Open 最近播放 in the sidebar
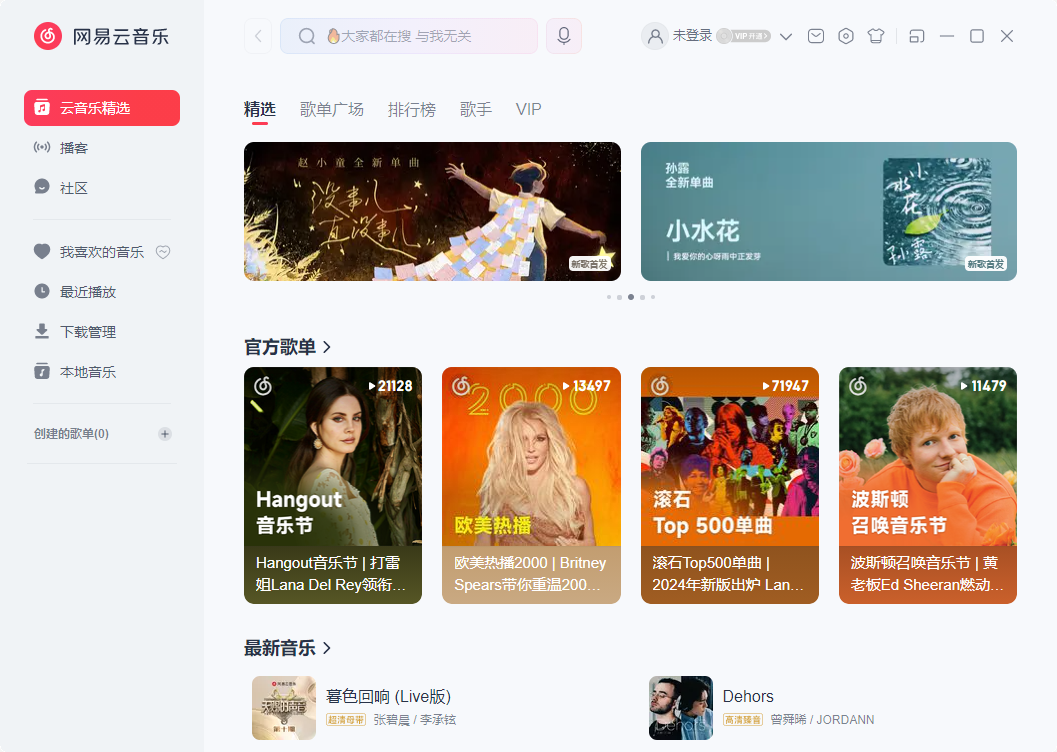 (102, 292)
